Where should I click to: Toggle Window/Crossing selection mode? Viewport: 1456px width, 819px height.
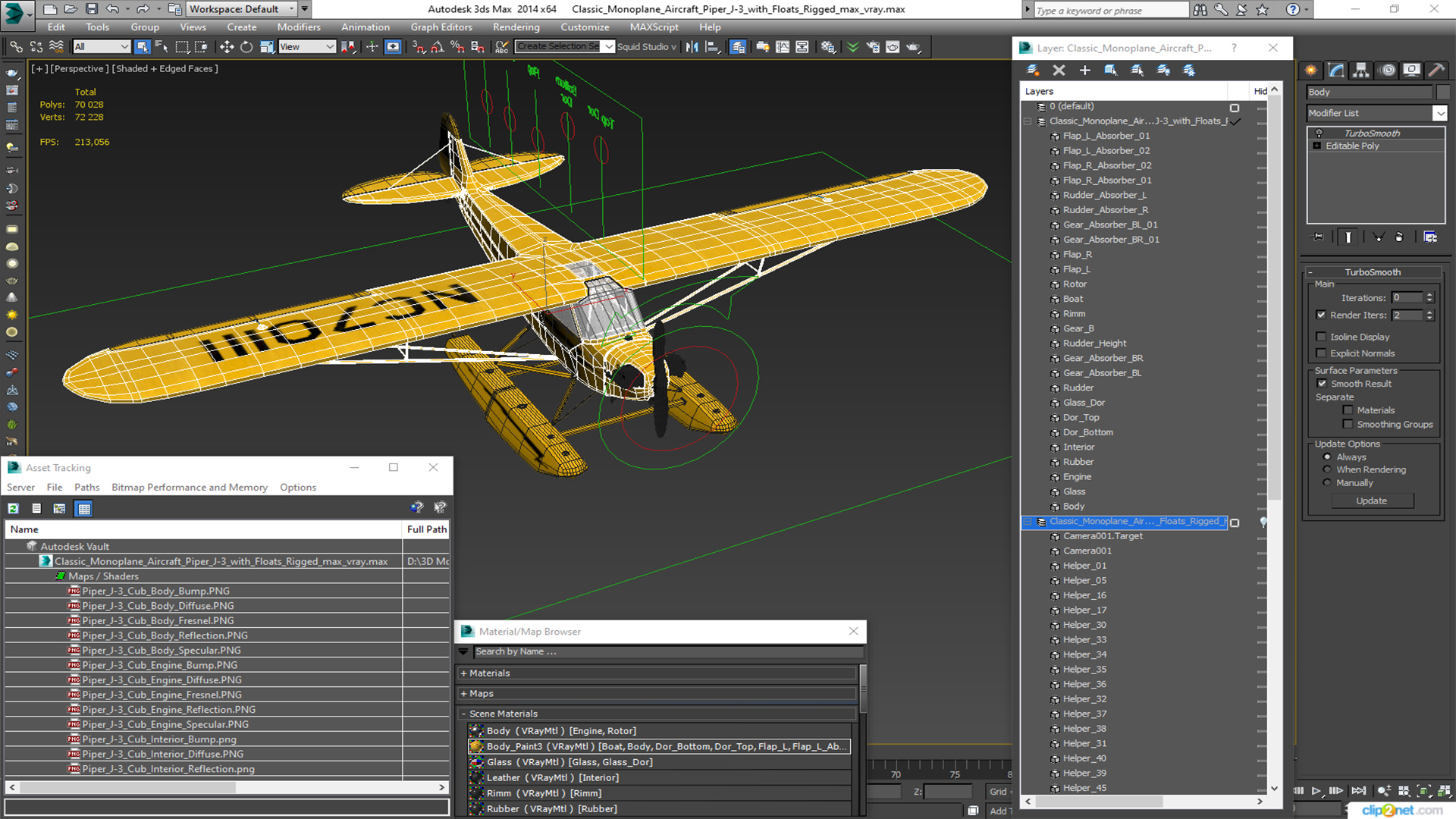pyautogui.click(x=201, y=47)
